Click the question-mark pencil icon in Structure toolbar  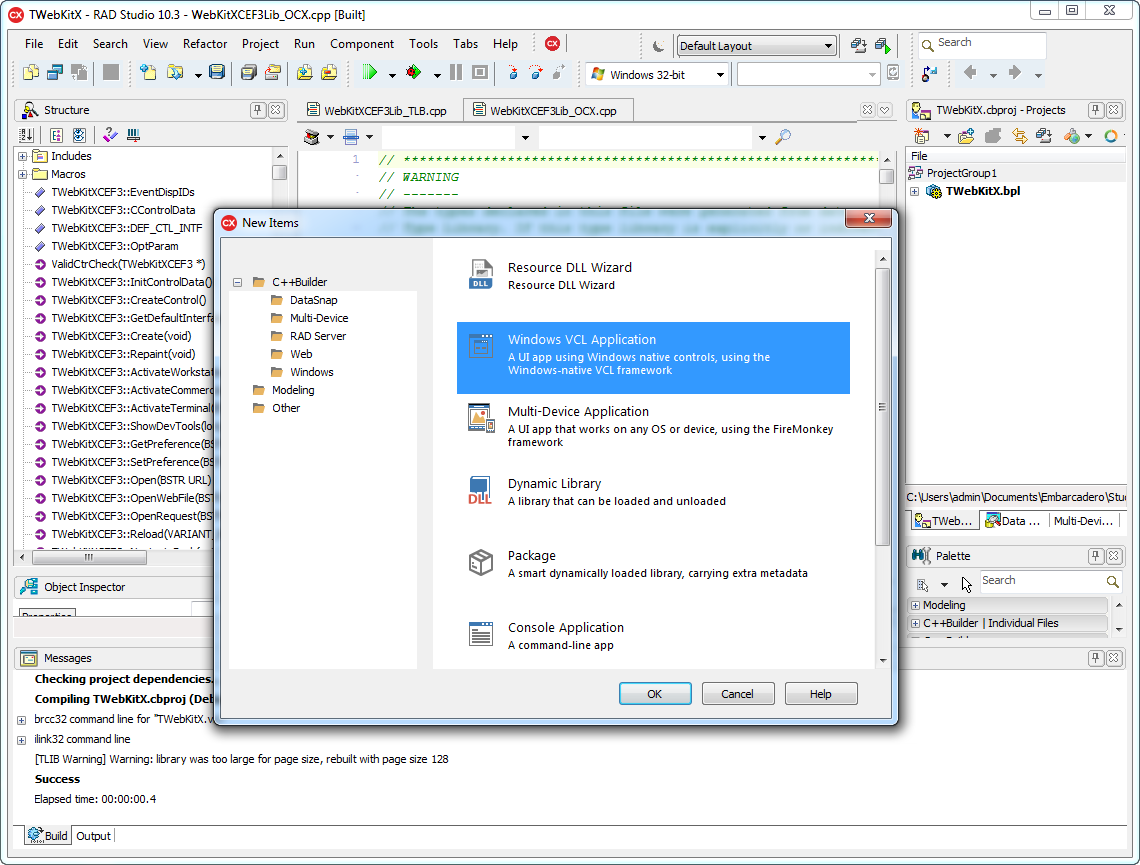pos(110,135)
